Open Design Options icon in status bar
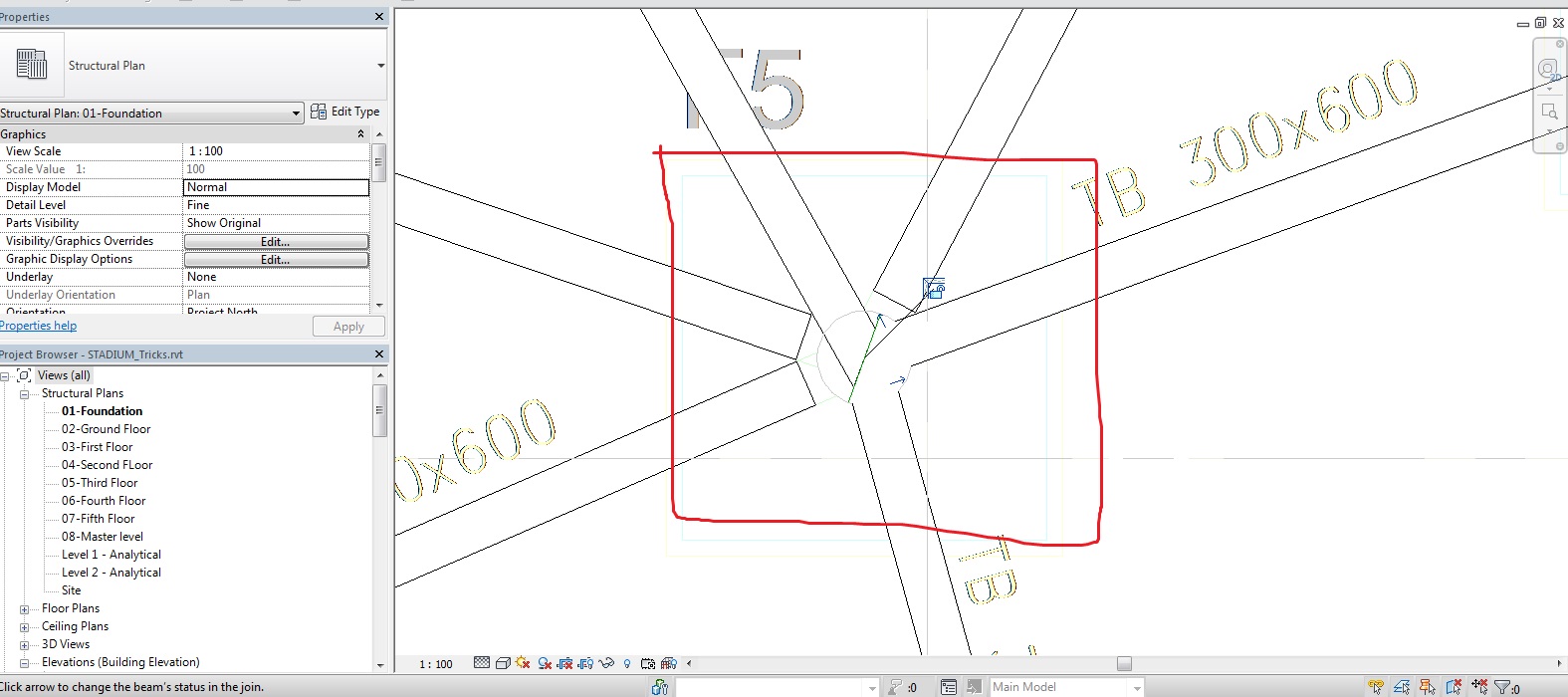1568x697 pixels. click(x=949, y=687)
